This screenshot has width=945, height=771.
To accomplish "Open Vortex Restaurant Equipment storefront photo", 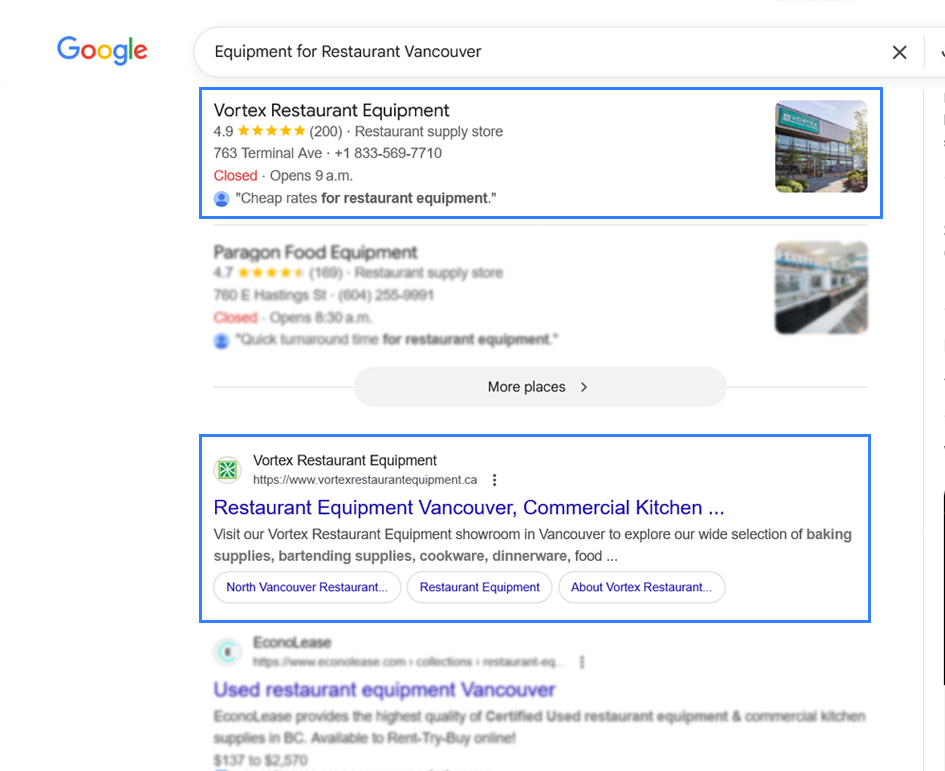I will coord(821,146).
